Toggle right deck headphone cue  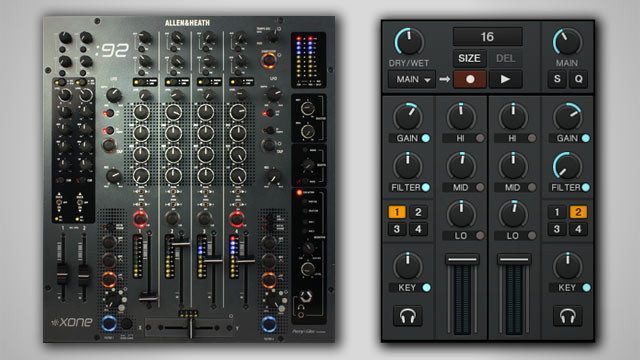567,316
